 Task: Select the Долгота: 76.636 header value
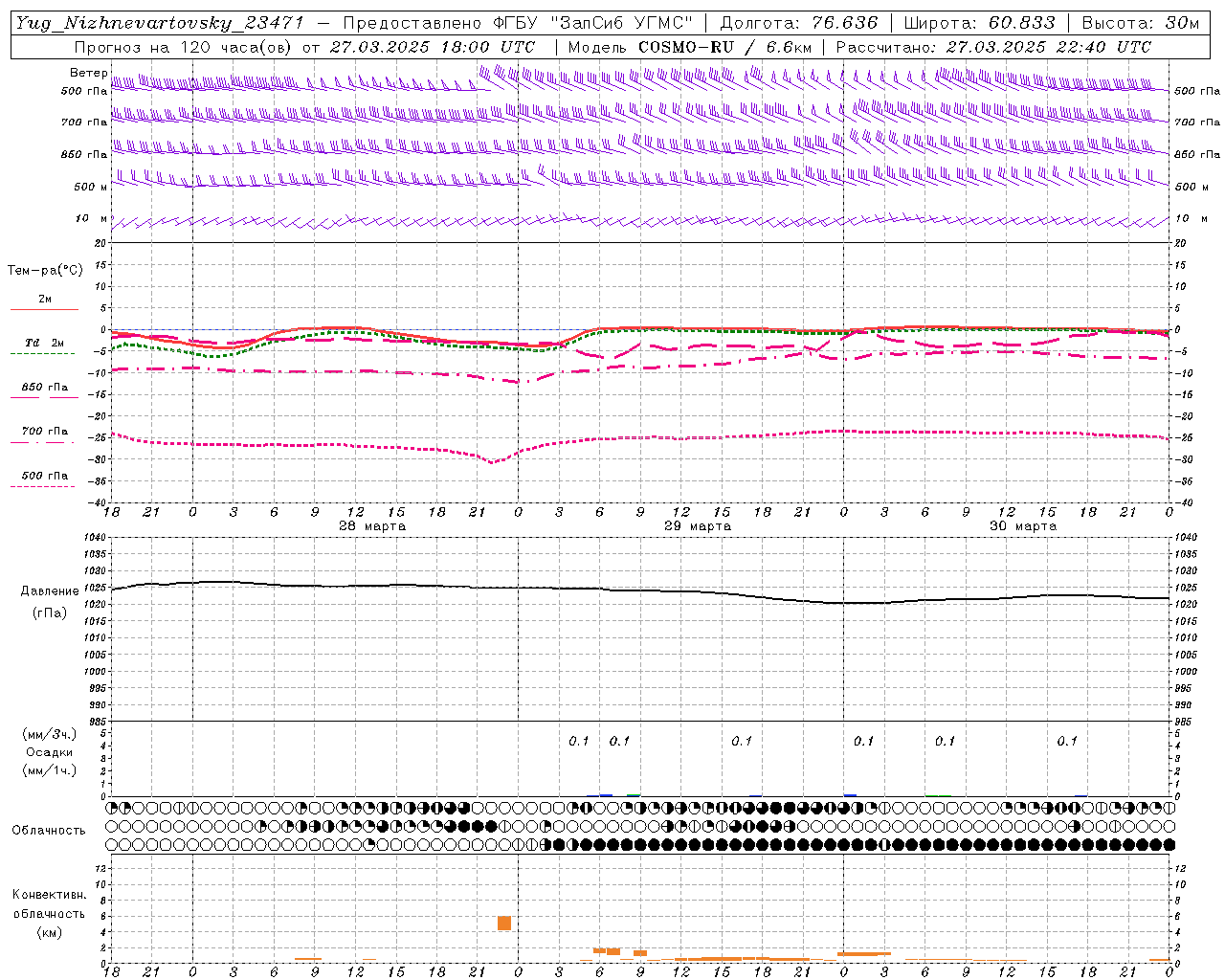(799, 23)
